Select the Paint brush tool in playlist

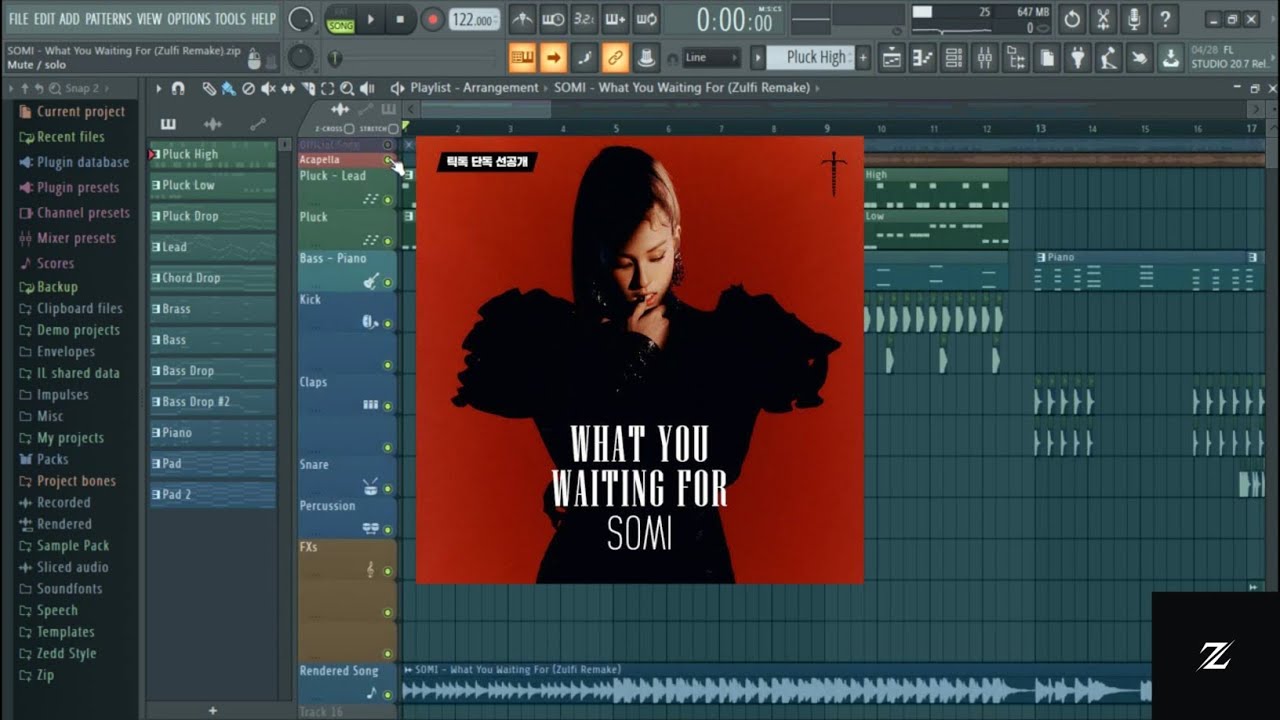tap(228, 88)
